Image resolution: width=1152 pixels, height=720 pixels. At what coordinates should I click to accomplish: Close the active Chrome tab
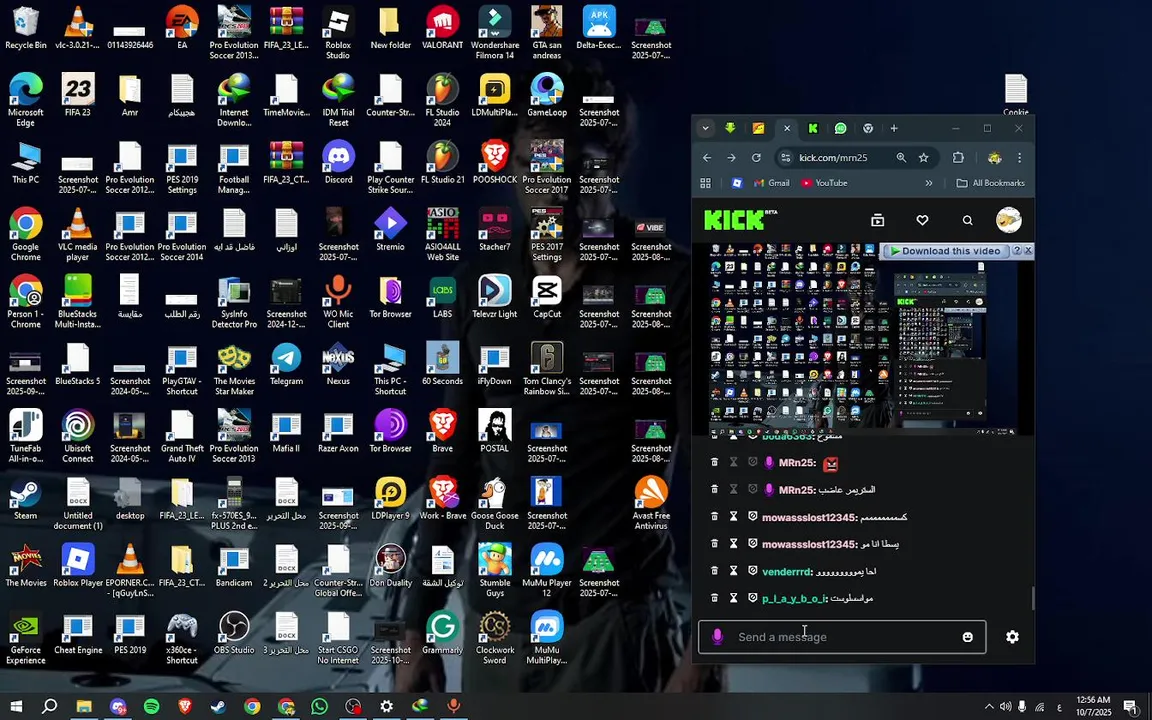[787, 129]
